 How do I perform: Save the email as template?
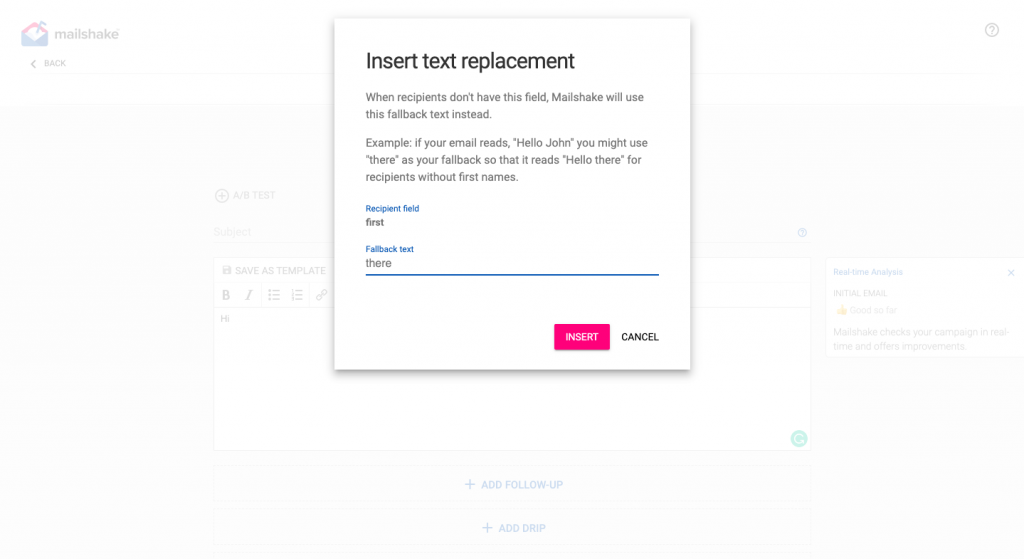274,270
